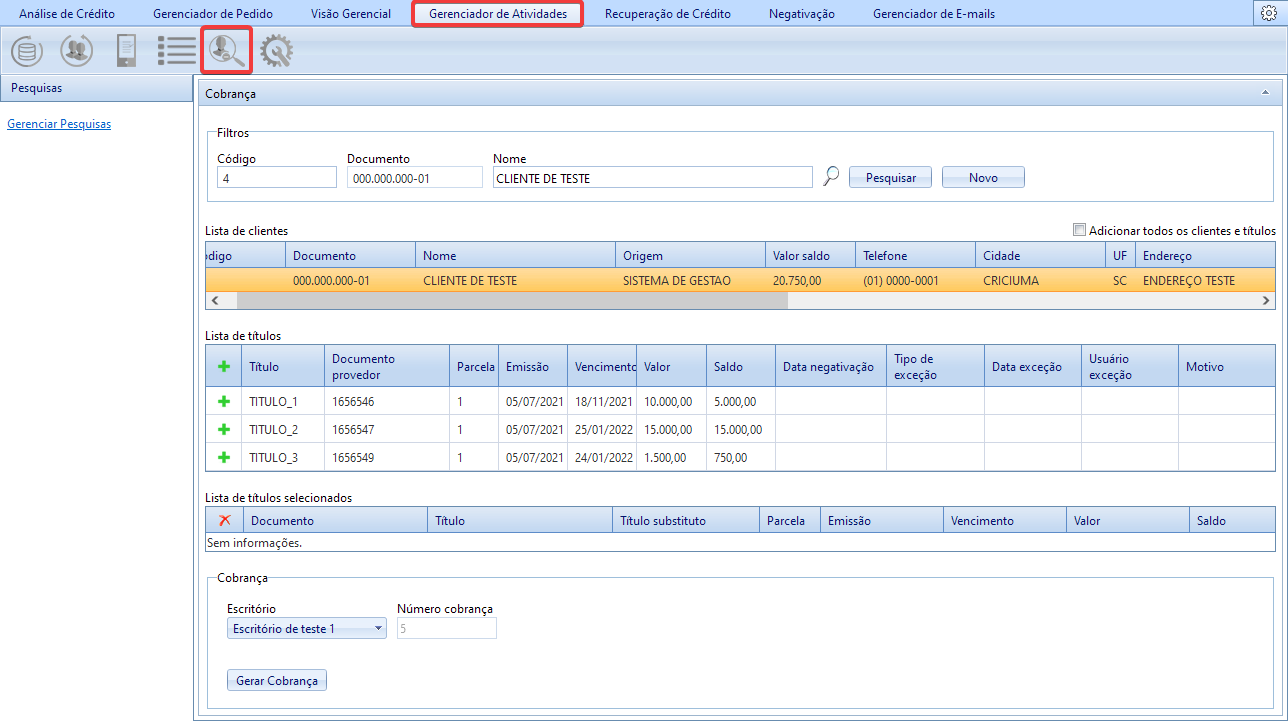Screen dimensions: 1288x723
Task: Click the 25/01/2022 due date cell
Action: (x=604, y=429)
